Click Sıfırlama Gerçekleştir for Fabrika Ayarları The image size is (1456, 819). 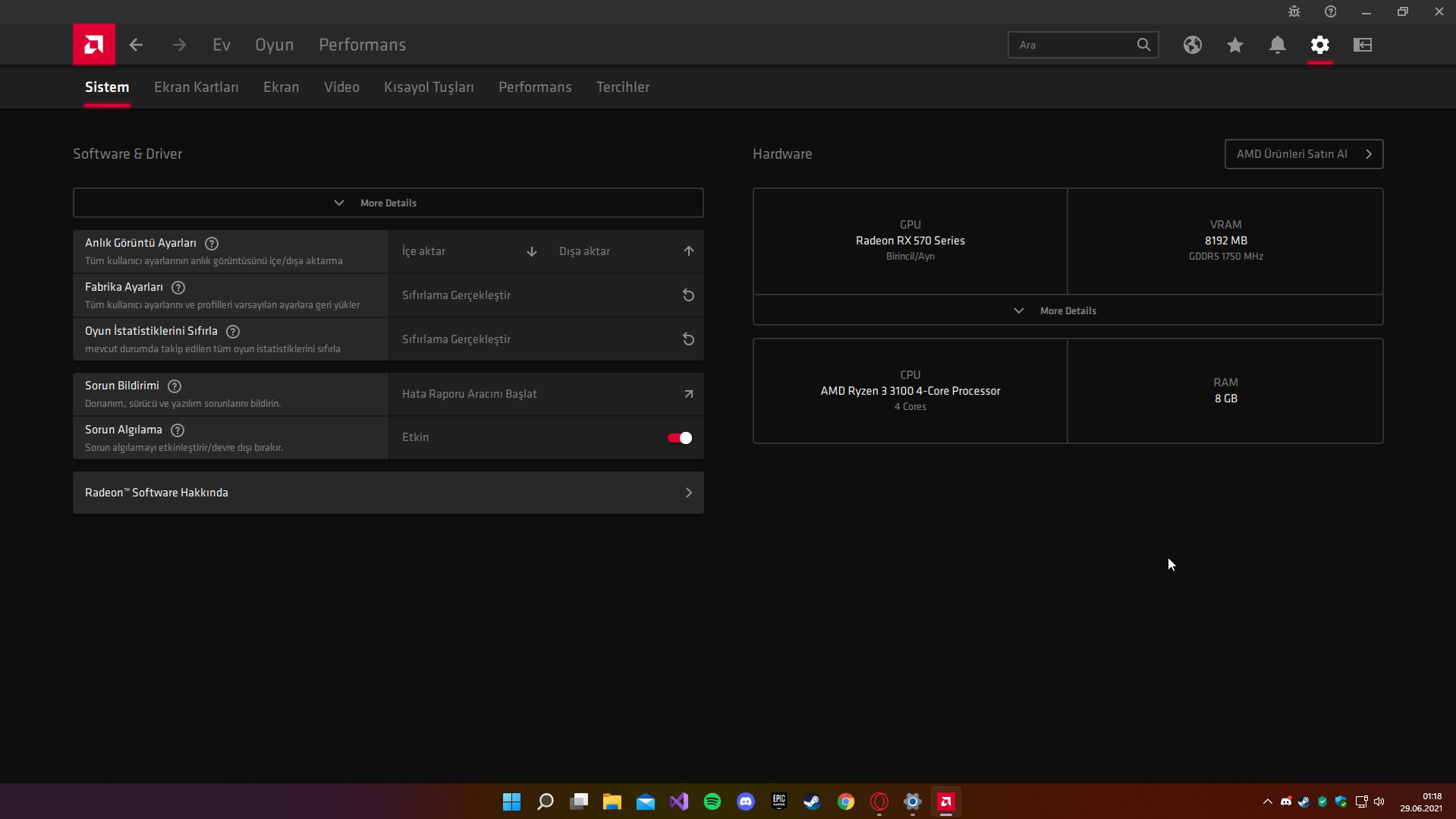click(546, 295)
